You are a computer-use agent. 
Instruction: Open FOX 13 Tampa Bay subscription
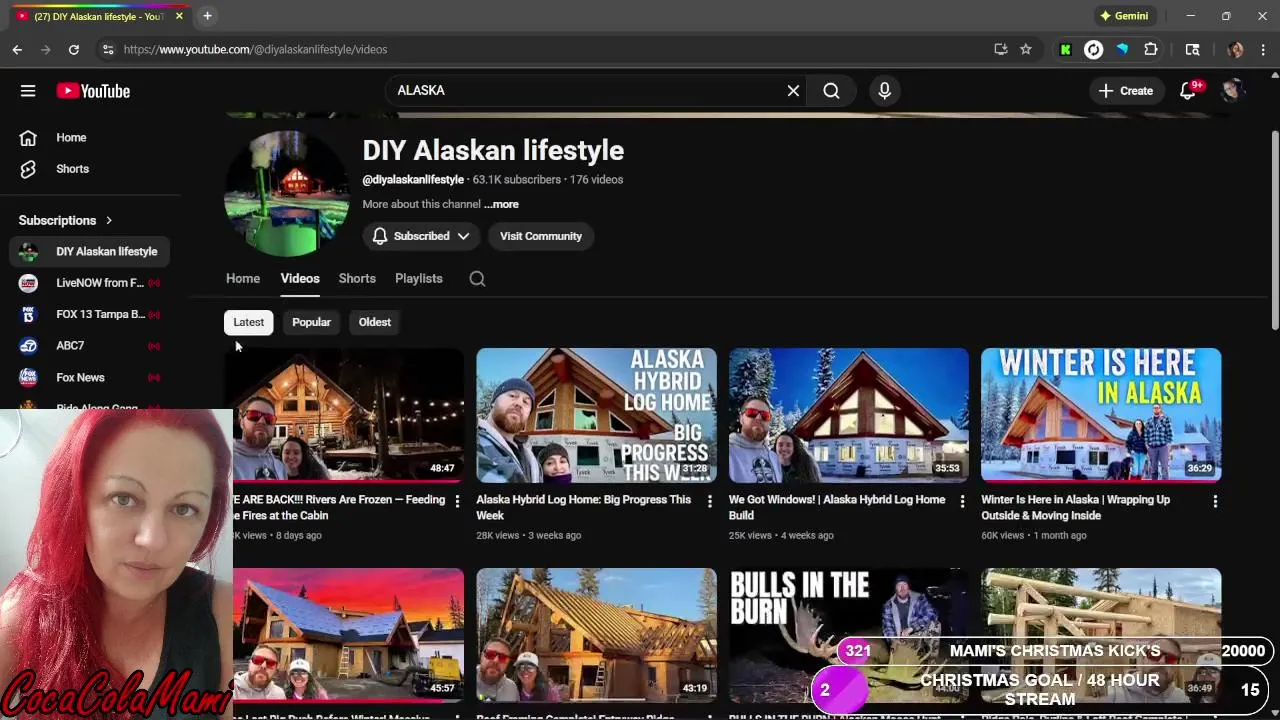(90, 314)
